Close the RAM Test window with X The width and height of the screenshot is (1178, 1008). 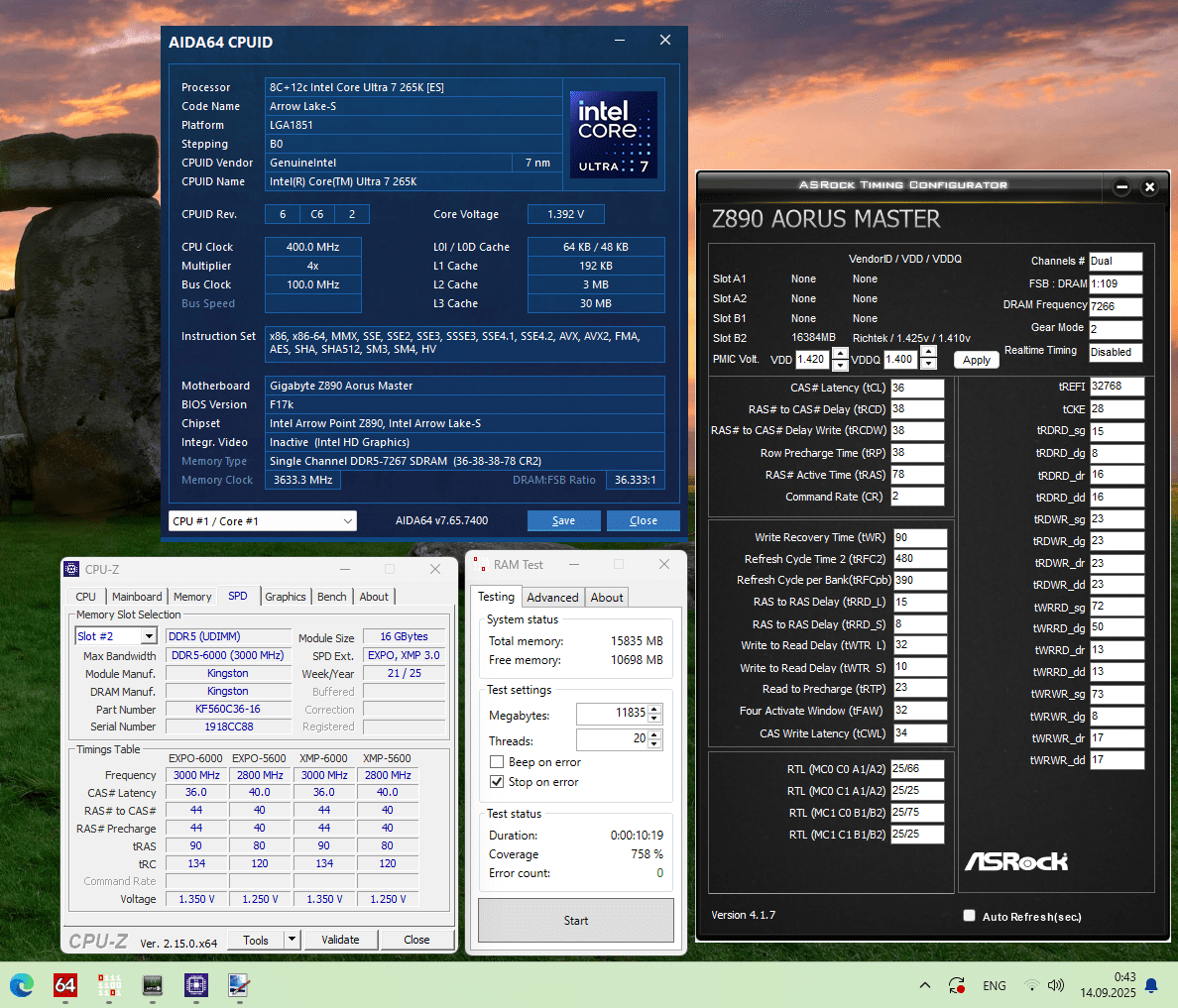[664, 564]
